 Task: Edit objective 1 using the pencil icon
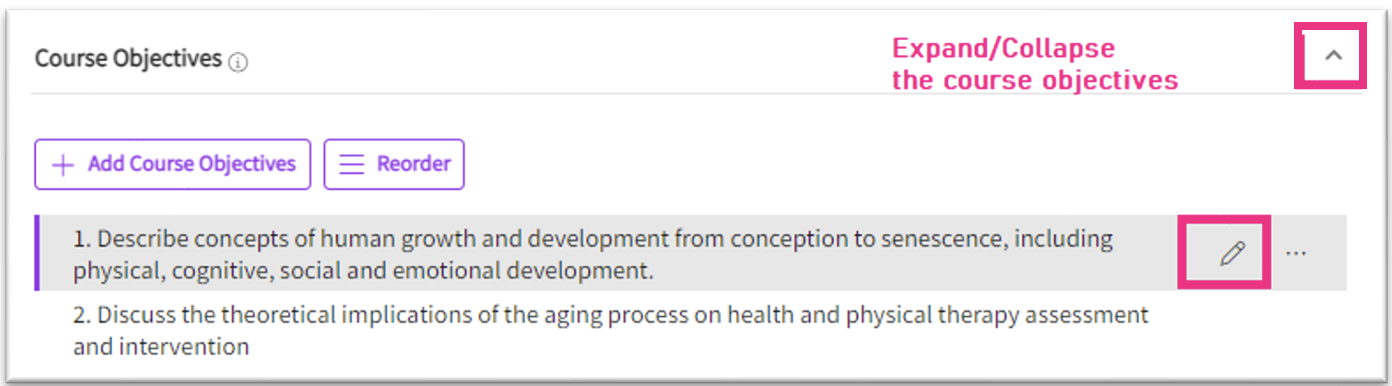(1232, 254)
